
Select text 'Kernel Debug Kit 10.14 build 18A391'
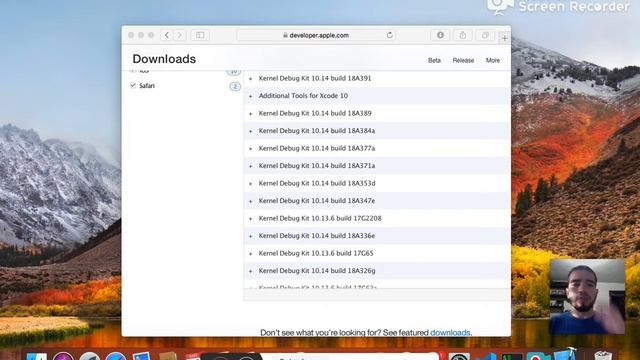315,78
